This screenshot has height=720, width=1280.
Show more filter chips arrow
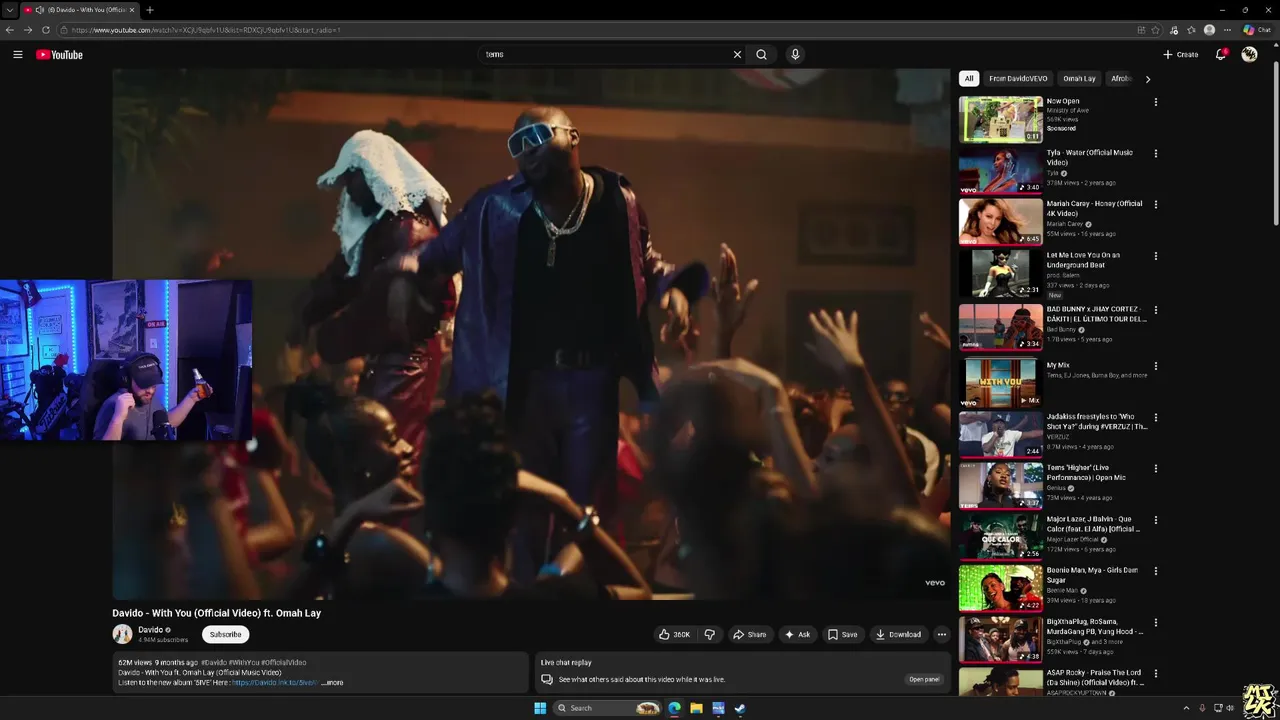pos(1147,79)
